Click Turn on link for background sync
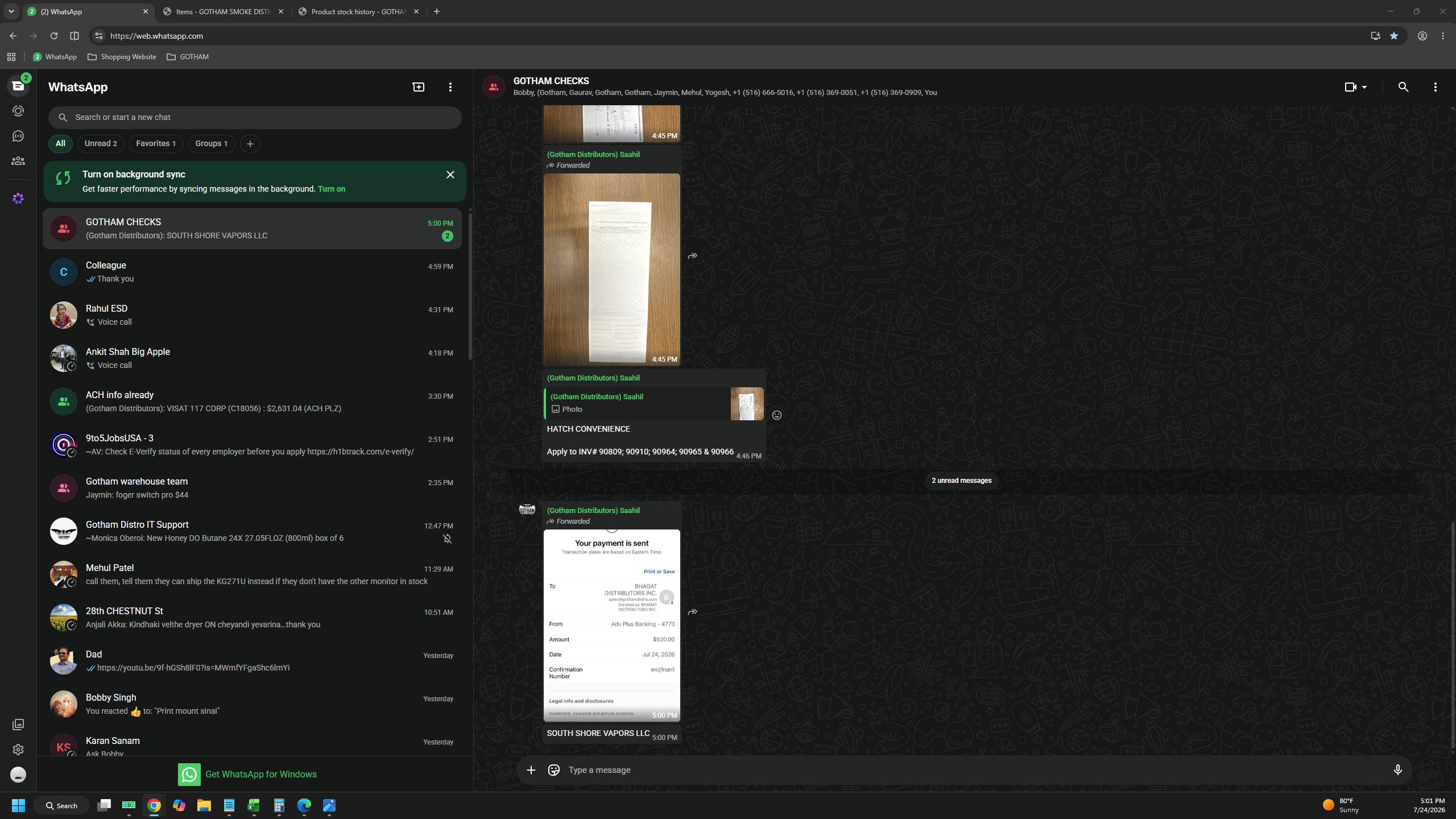This screenshot has width=1456, height=819. 332,189
